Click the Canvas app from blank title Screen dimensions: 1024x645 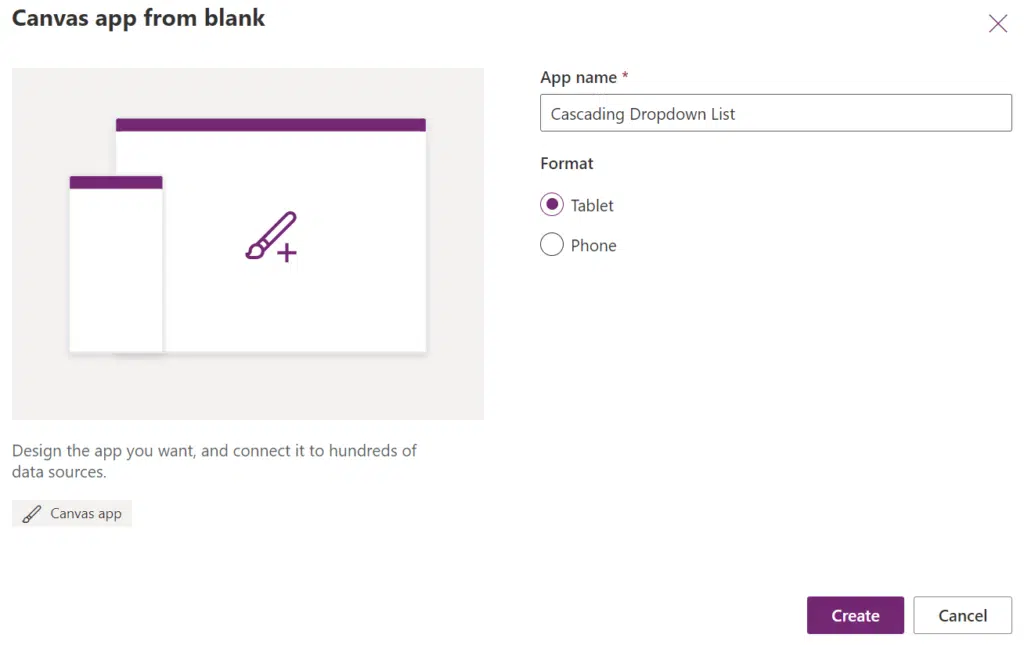(x=138, y=18)
